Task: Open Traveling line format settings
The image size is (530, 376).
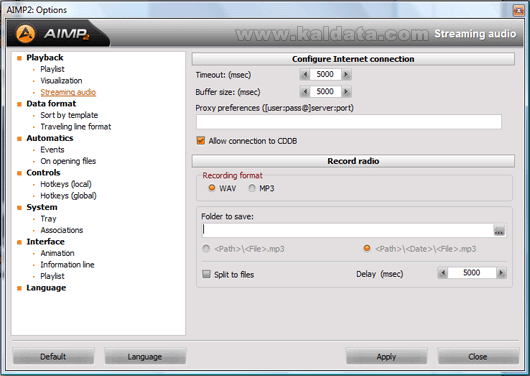Action: 76,126
